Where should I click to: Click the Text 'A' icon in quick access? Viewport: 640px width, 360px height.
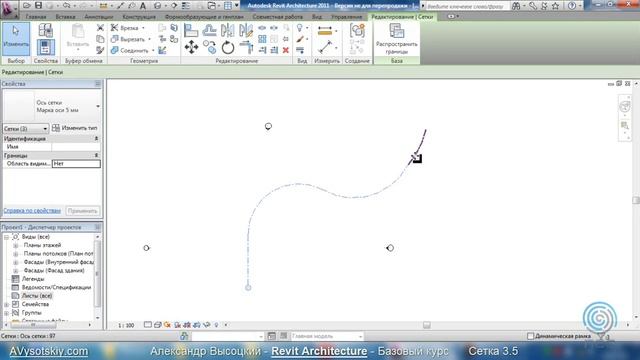(143, 6)
